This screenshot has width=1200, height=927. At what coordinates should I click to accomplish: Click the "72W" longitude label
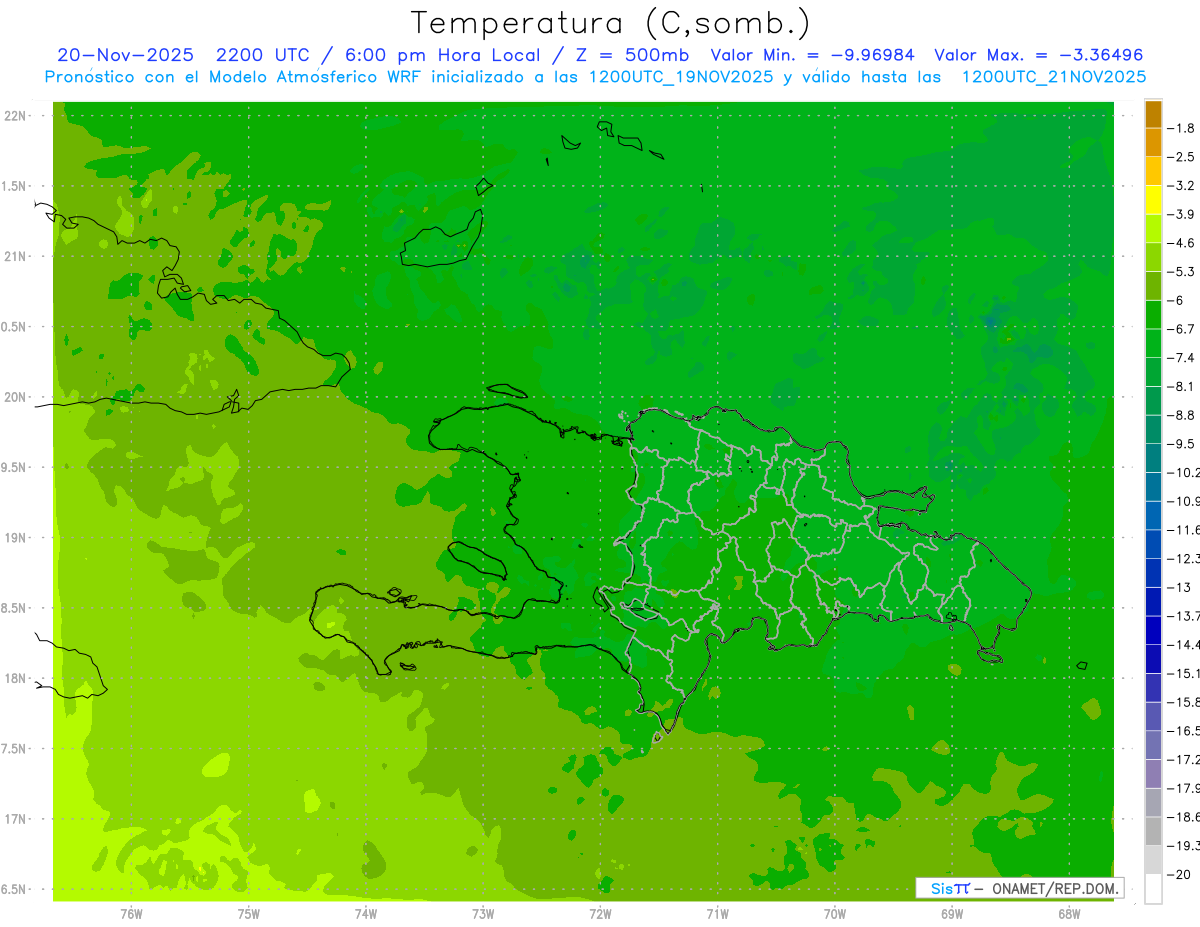point(600,914)
